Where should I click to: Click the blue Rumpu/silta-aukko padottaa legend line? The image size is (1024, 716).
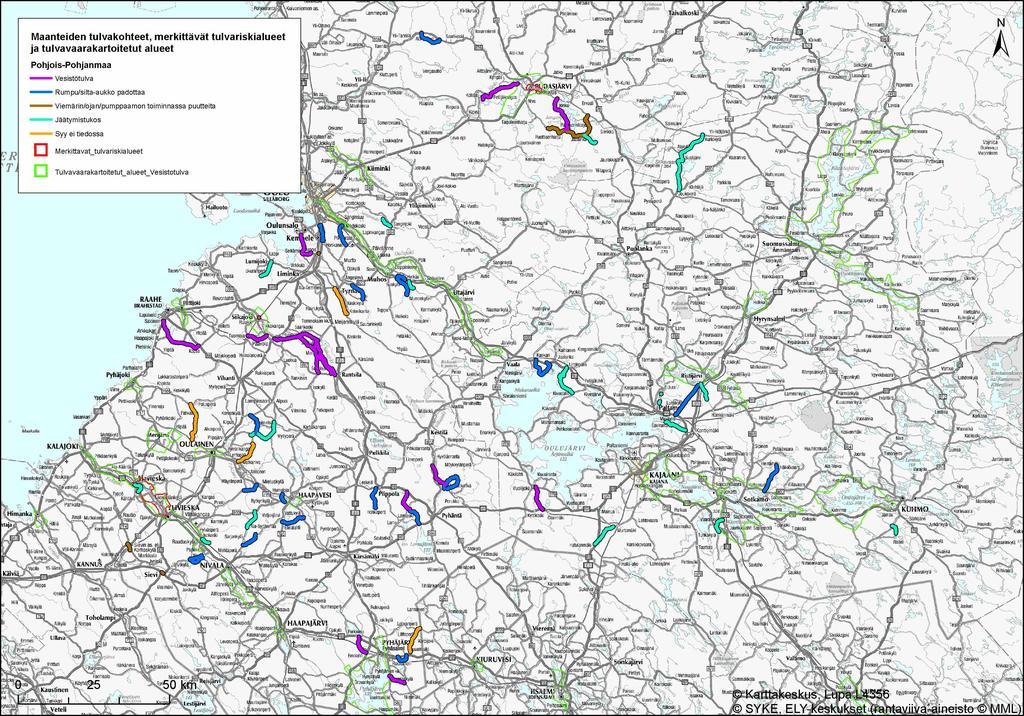(x=41, y=92)
